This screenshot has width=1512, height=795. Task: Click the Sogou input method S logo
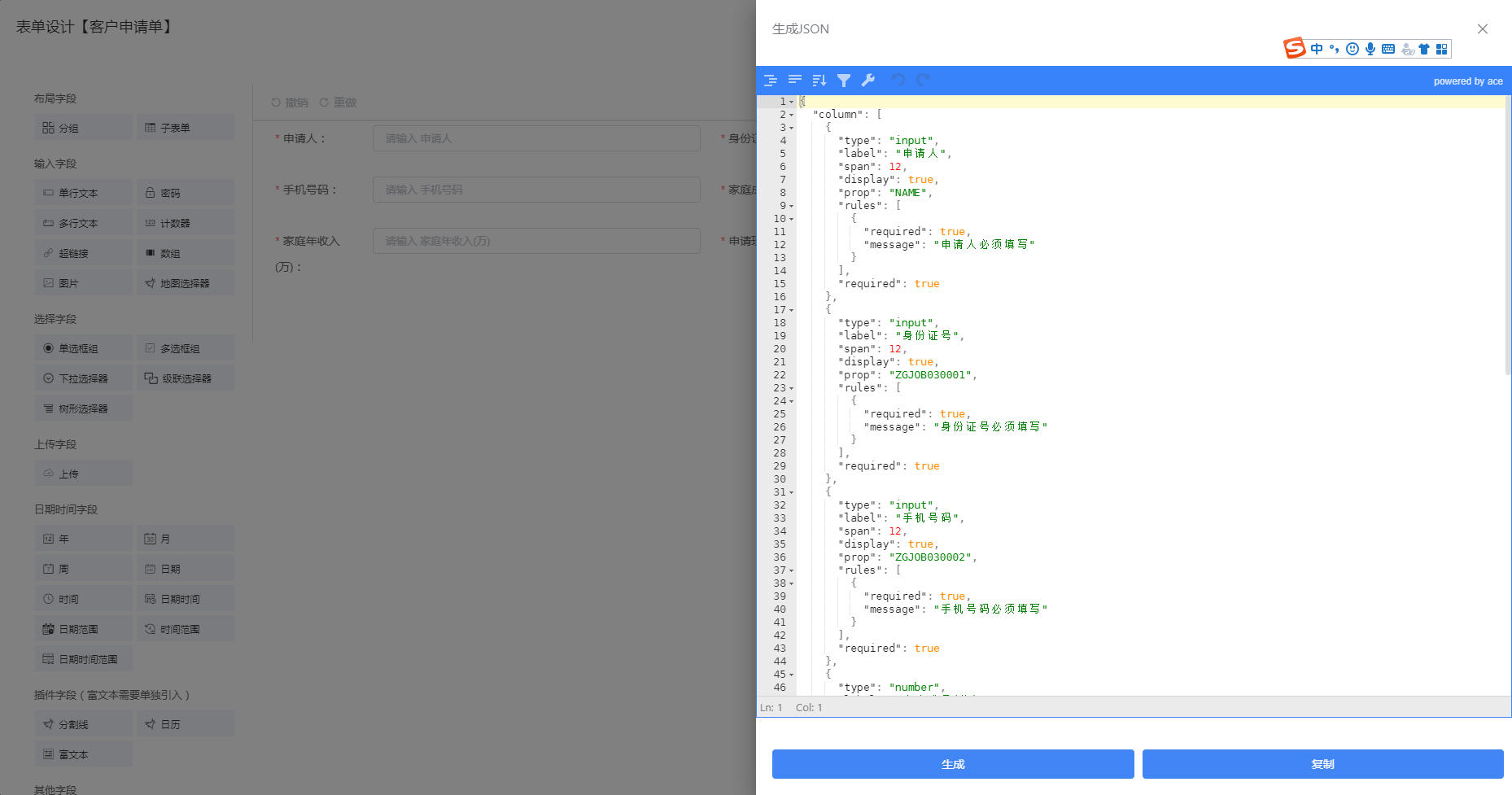tap(1295, 49)
